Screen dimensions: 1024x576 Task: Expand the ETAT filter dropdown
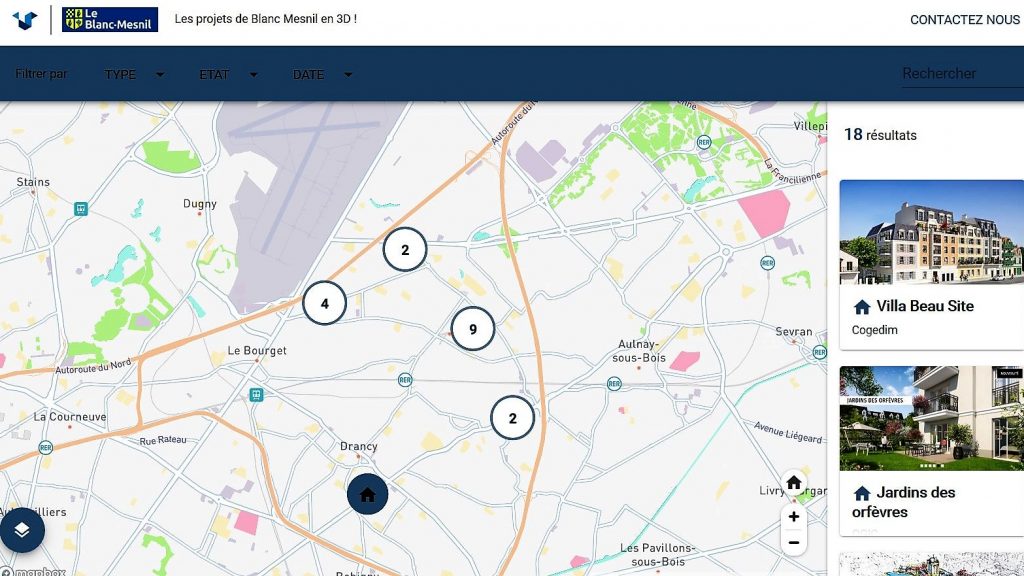point(228,74)
